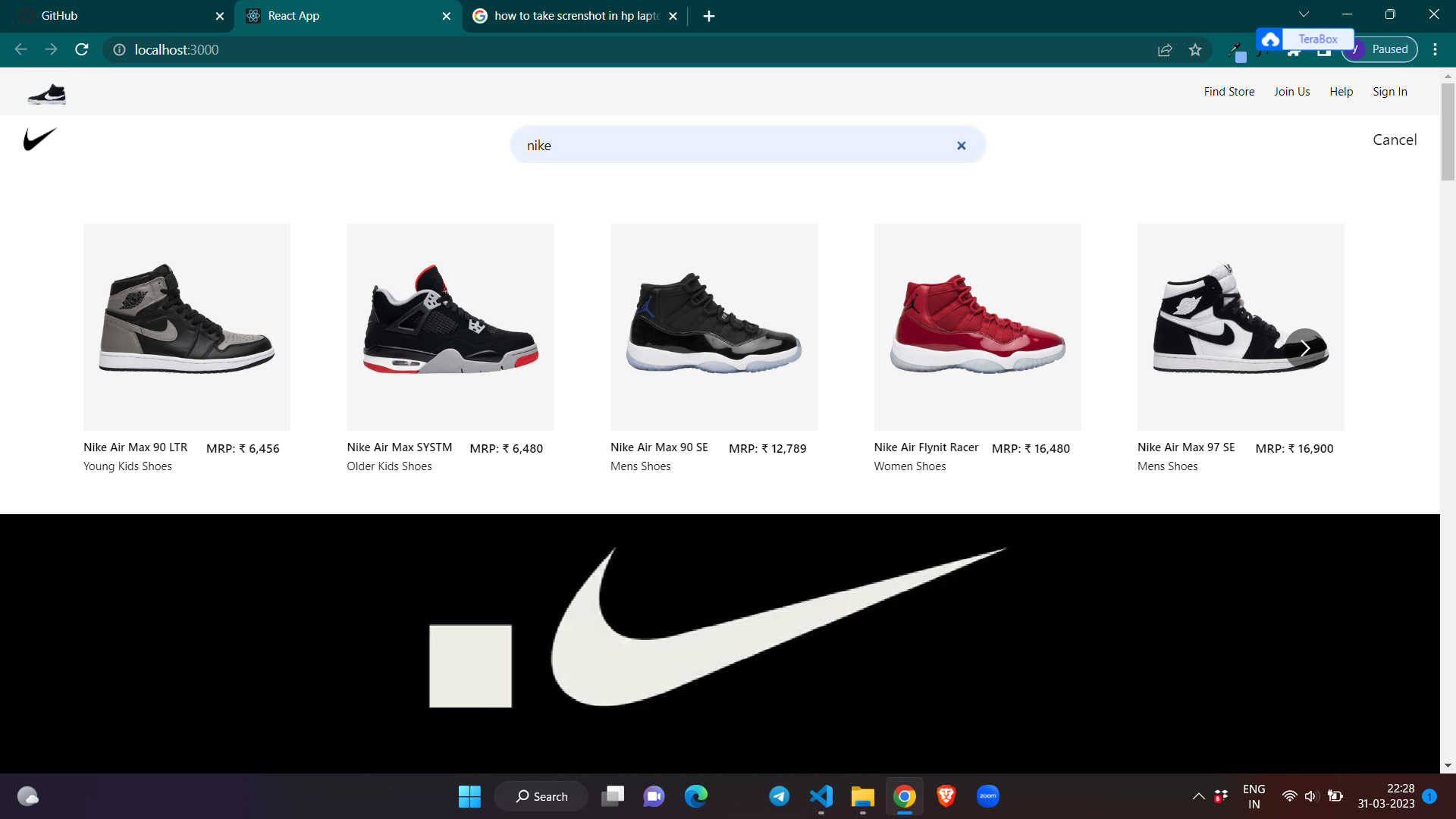1456x819 pixels.
Task: Open the Windows Start menu
Action: click(x=469, y=796)
